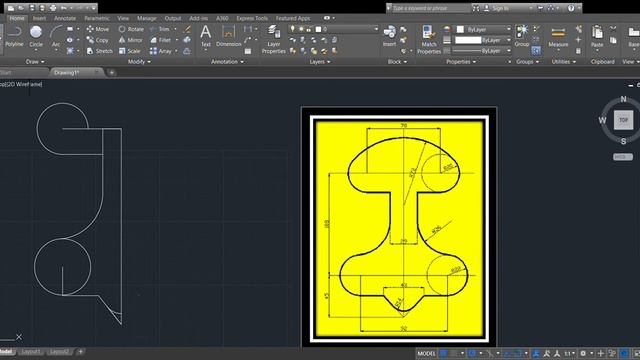Click the N direction on ViewCube compass
Viewport: 640px width, 360px height.
click(623, 99)
